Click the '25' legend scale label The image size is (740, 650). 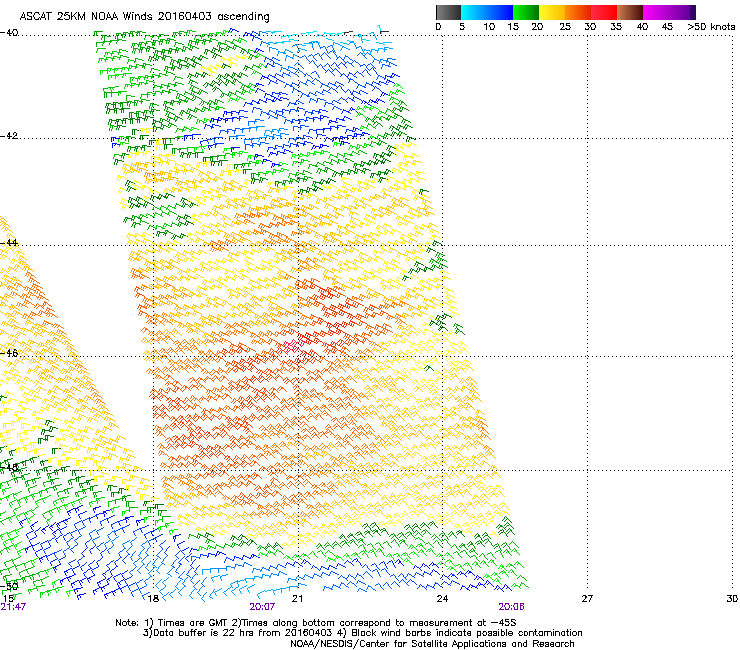(565, 27)
